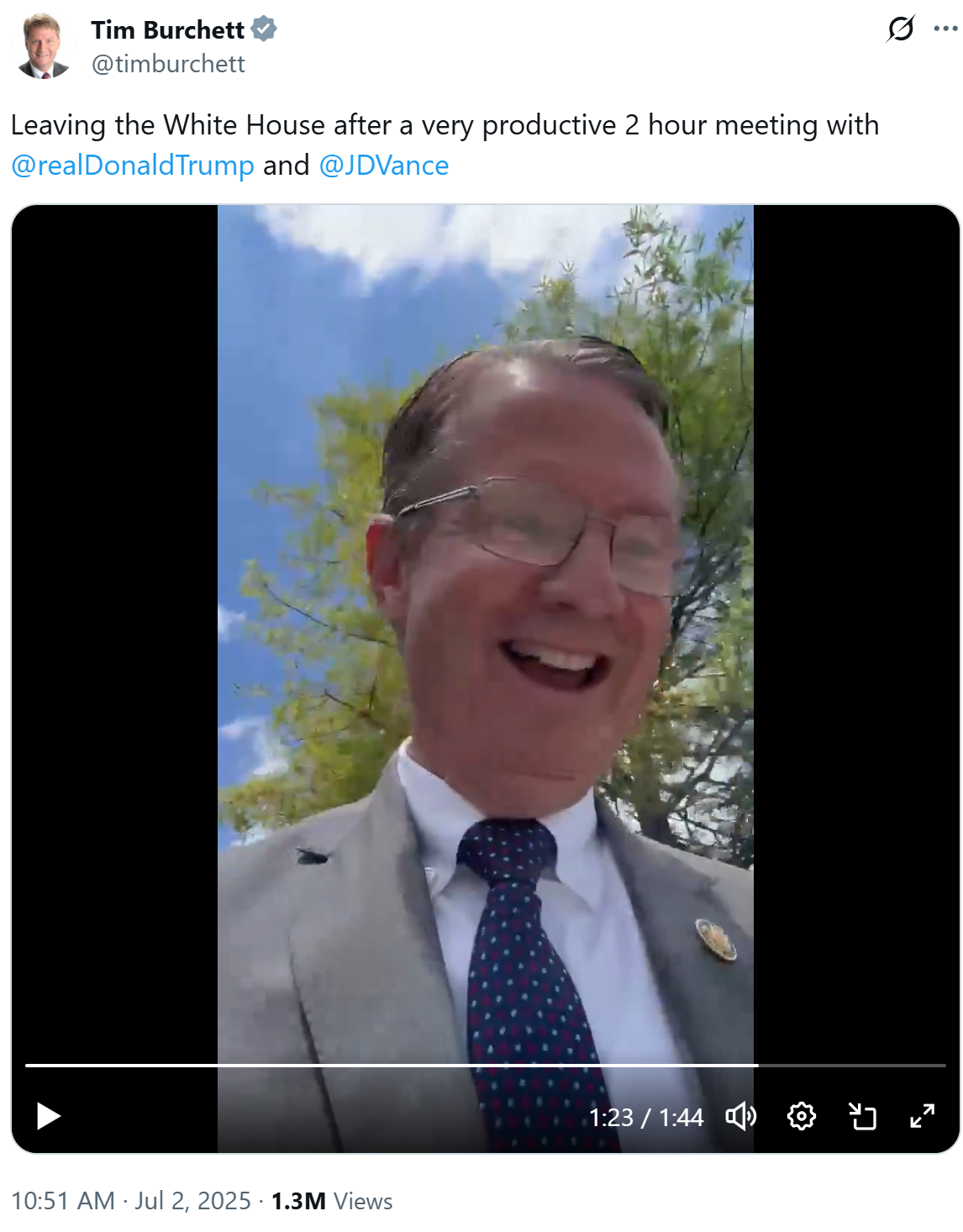Enable picture-in-picture mode icon
The width and height of the screenshot is (963, 1232).
862,1116
